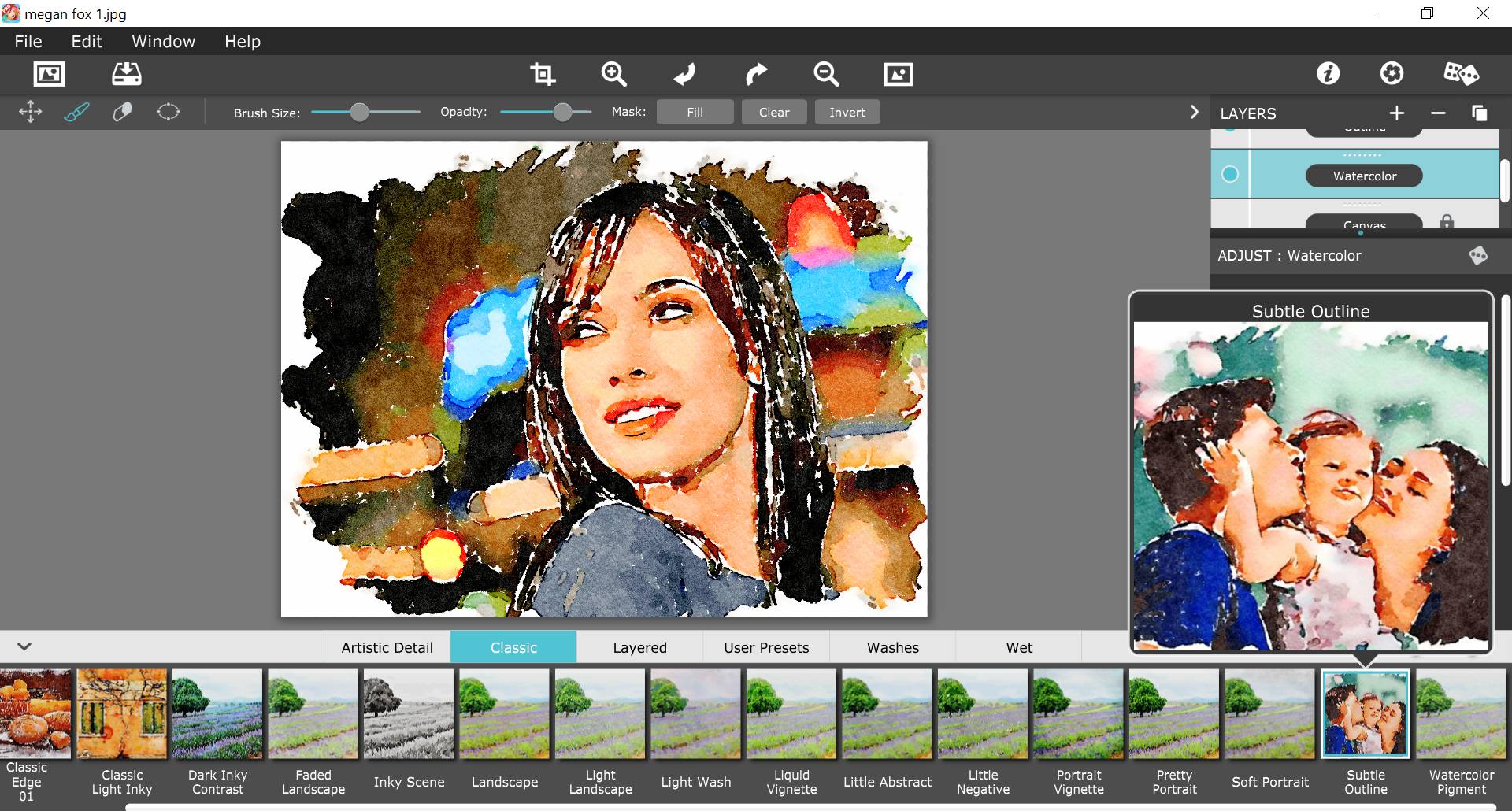The height and width of the screenshot is (811, 1512).
Task: Click the randomize dice icon in toolbar
Action: pos(1461,74)
